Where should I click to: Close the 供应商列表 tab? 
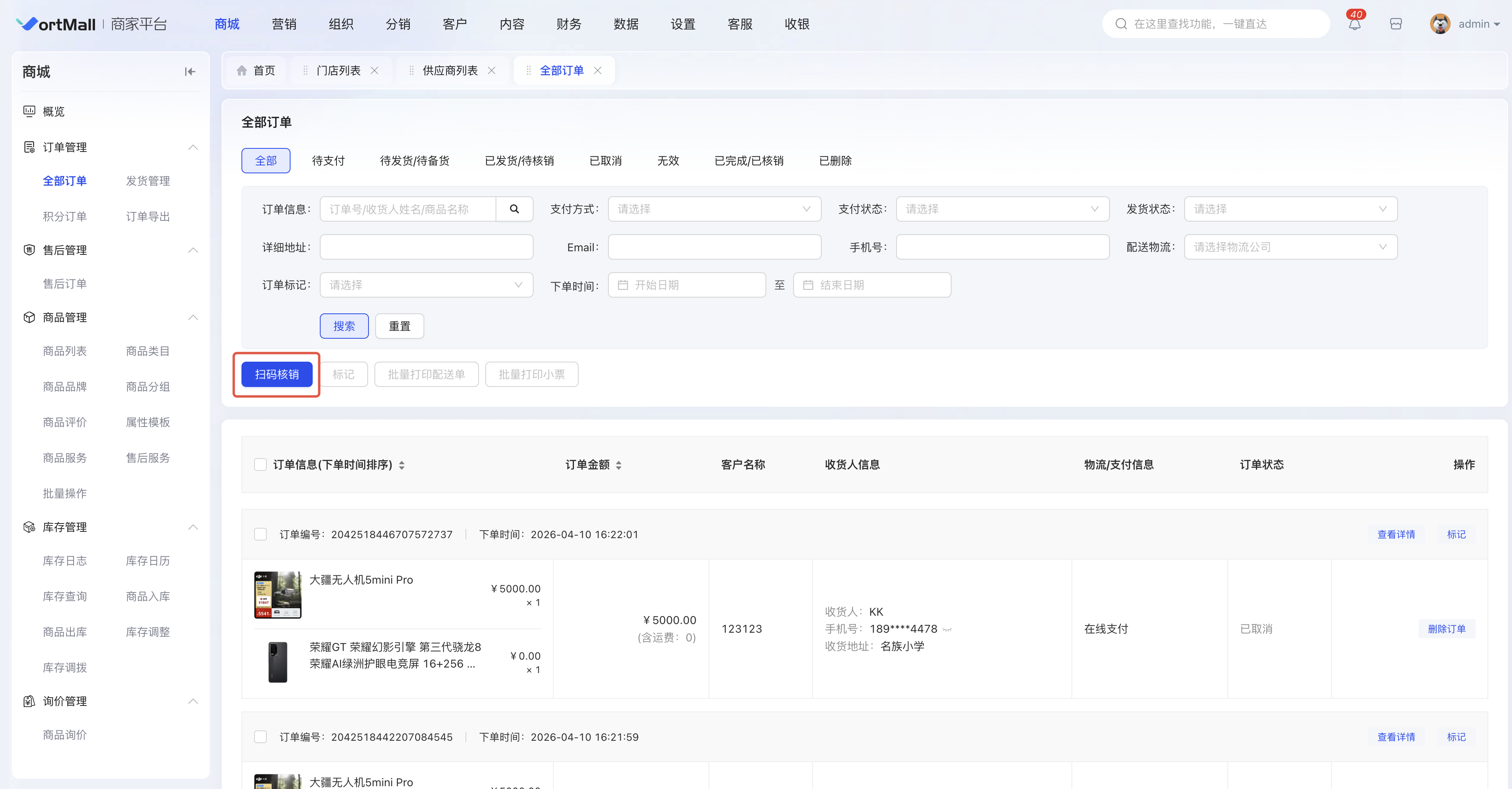[x=492, y=70]
